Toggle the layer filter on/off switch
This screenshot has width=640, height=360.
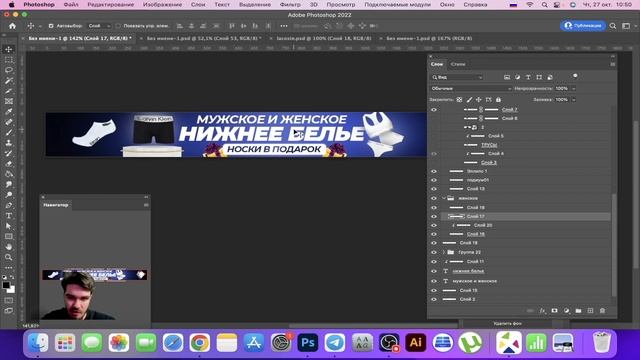[575, 76]
